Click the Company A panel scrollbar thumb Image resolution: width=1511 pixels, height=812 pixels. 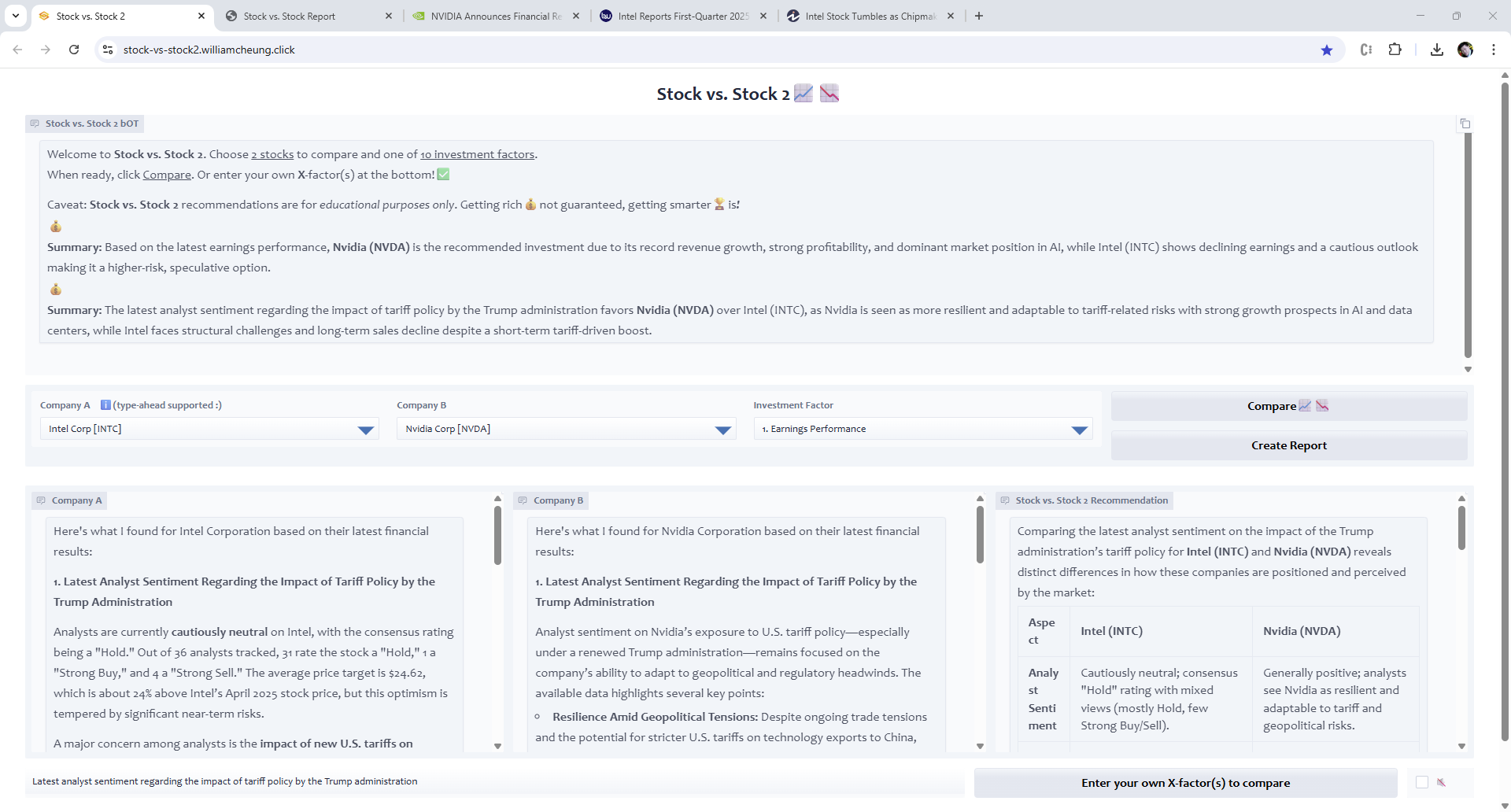(x=497, y=535)
